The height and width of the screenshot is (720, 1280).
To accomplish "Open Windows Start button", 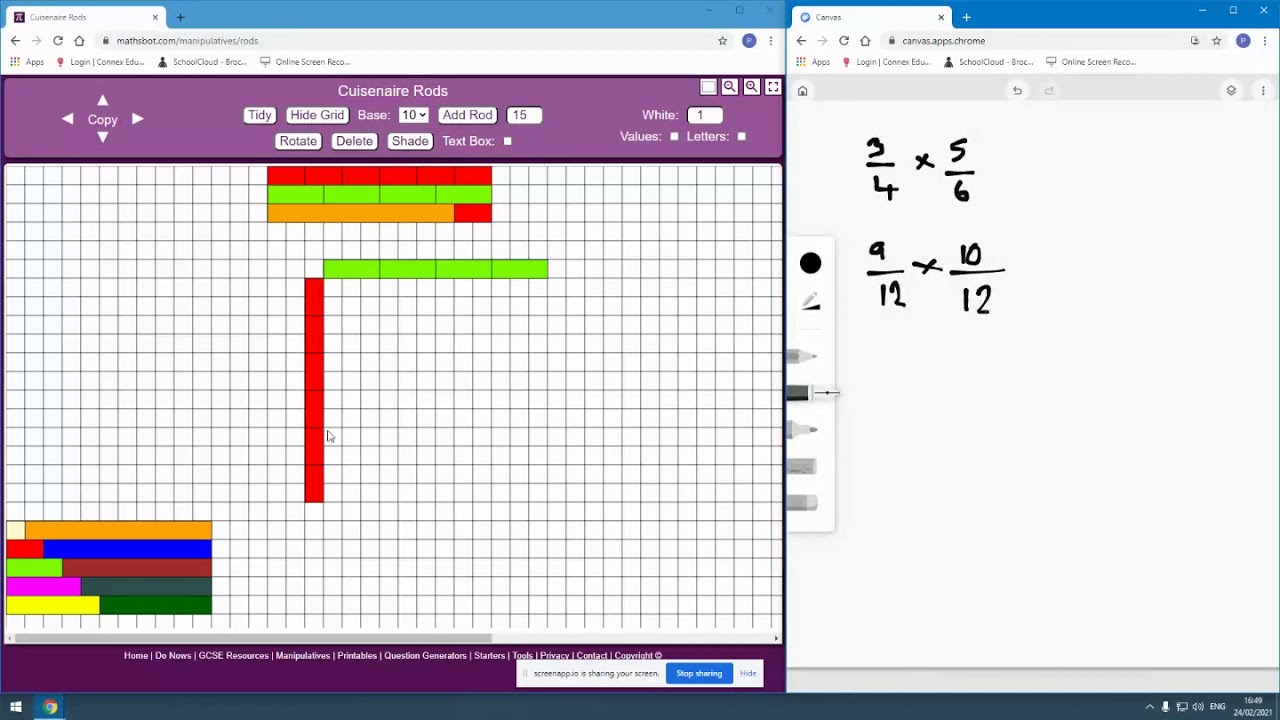I will (16, 707).
